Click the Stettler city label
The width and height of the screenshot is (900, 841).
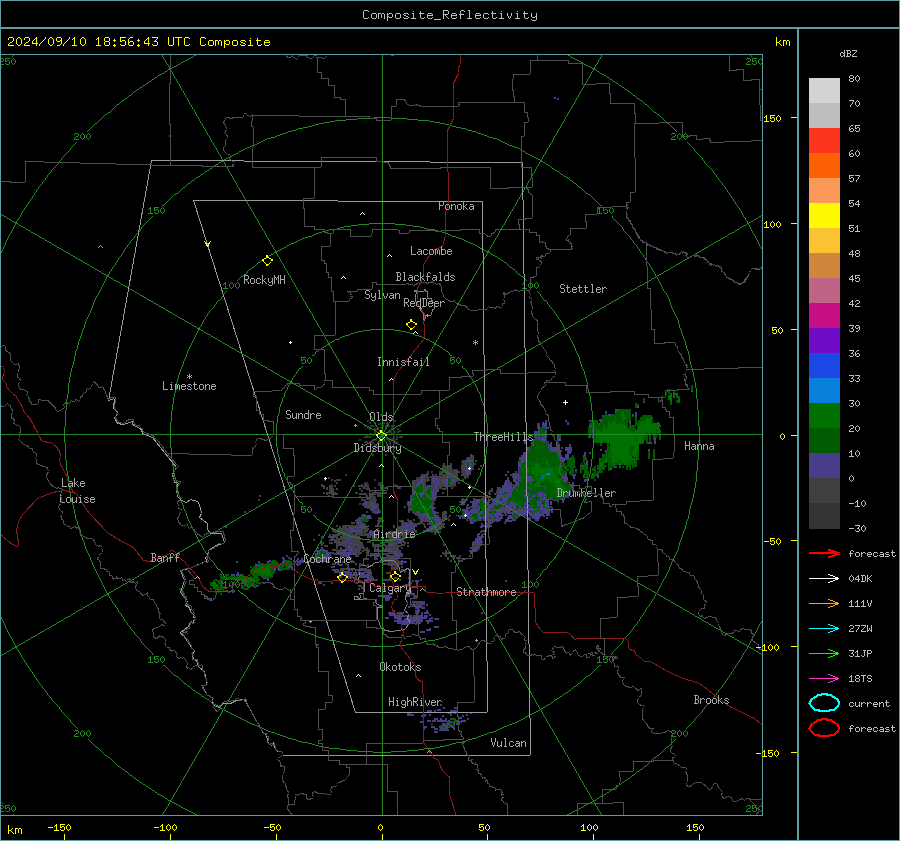(x=583, y=289)
